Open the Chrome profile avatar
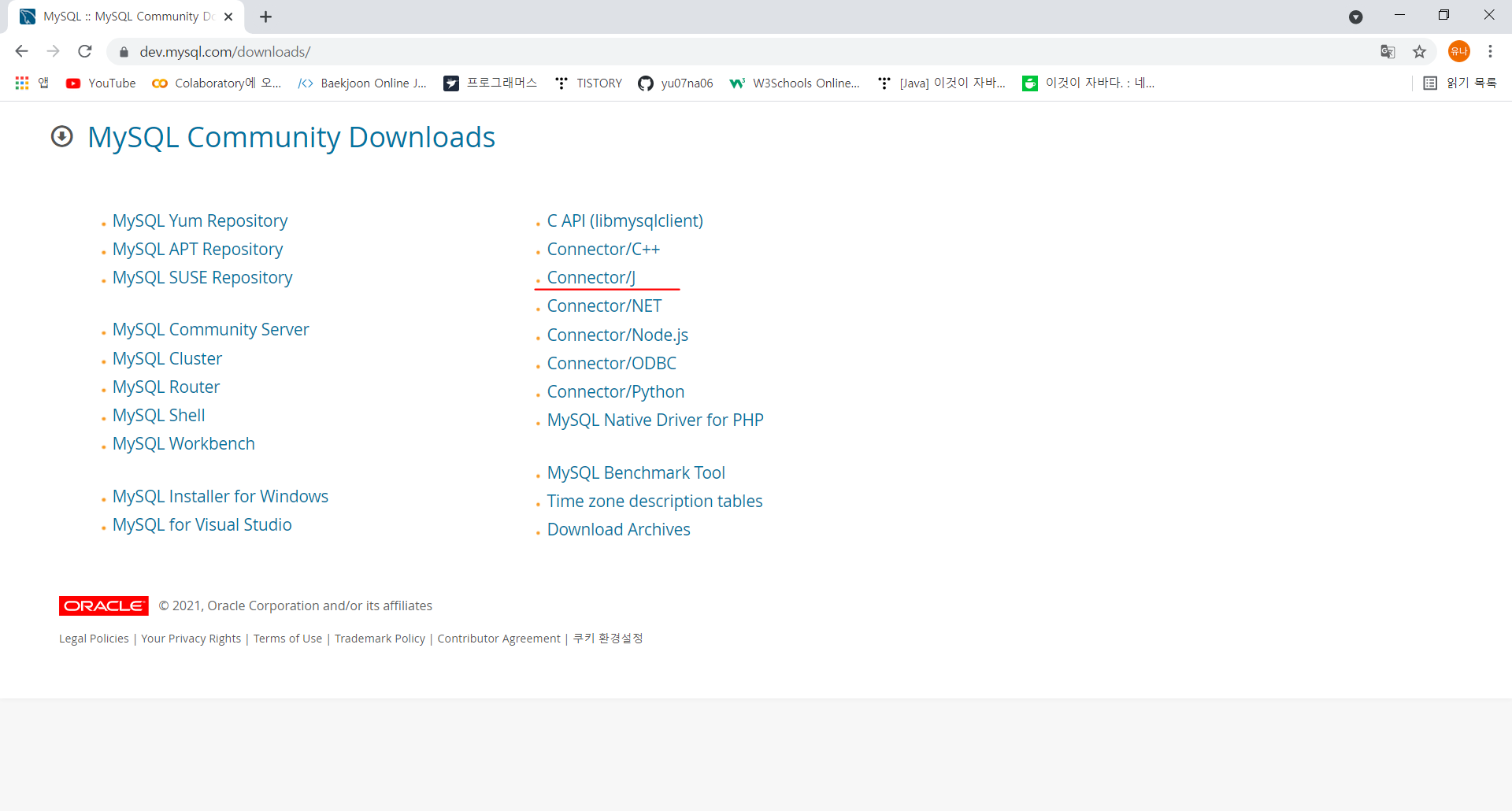The width and height of the screenshot is (1512, 811). [x=1459, y=51]
